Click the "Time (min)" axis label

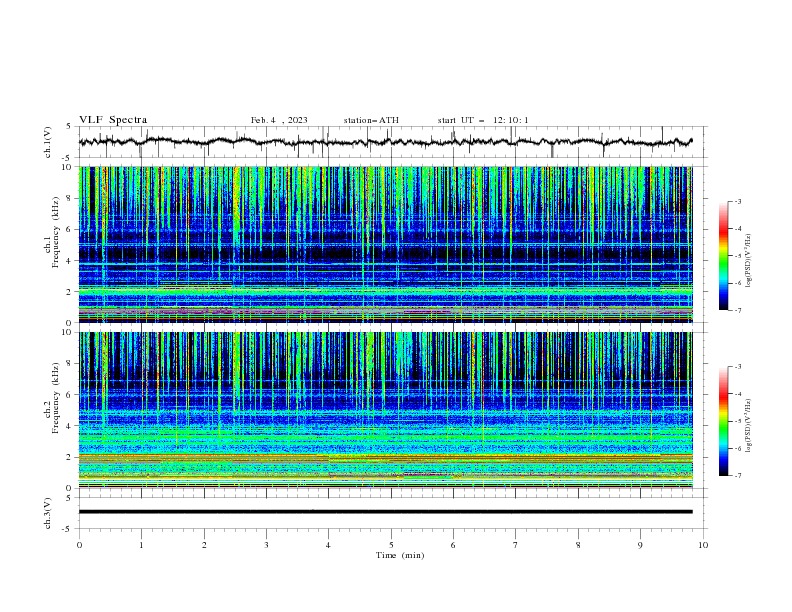click(400, 555)
